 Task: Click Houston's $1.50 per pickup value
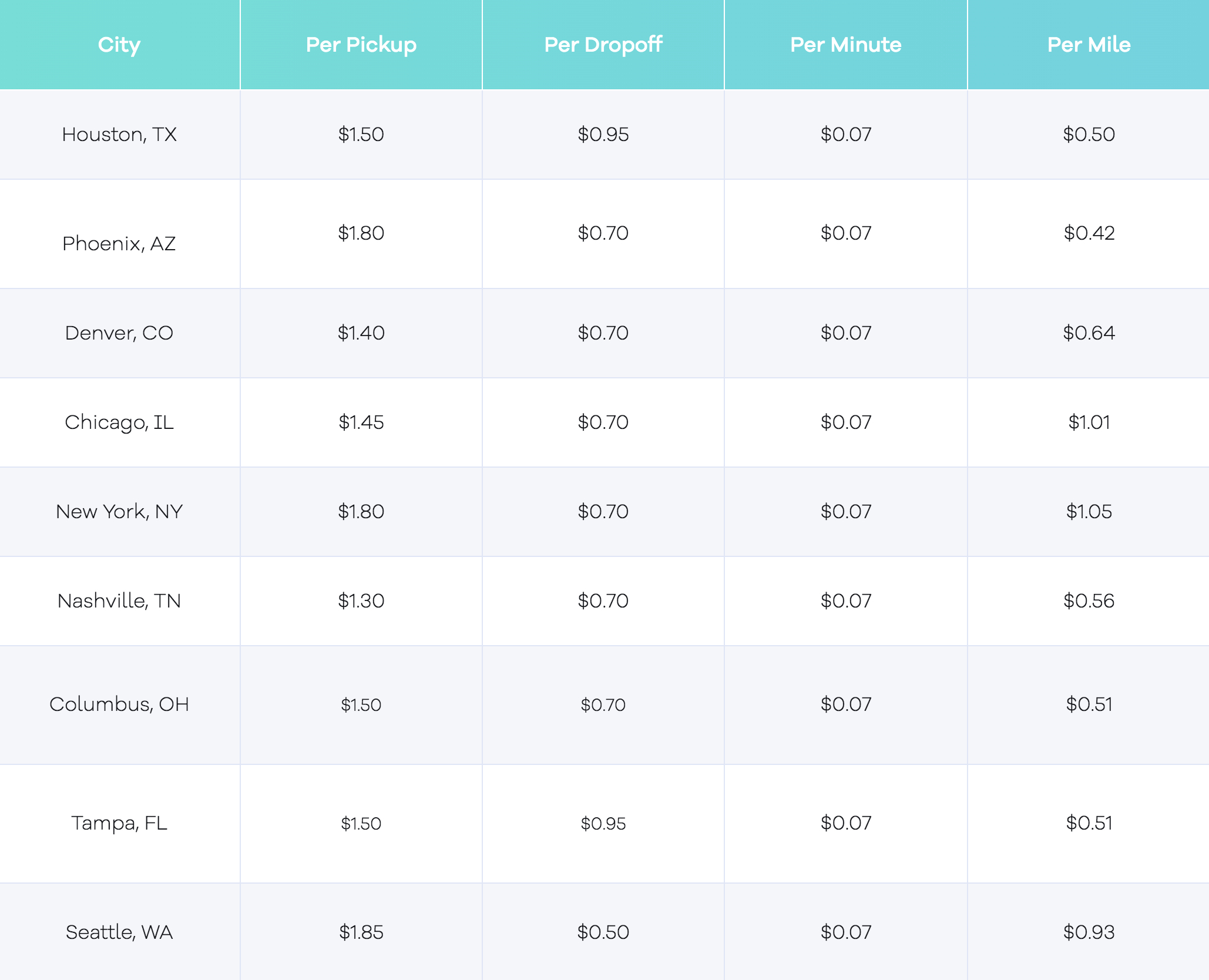(x=361, y=135)
